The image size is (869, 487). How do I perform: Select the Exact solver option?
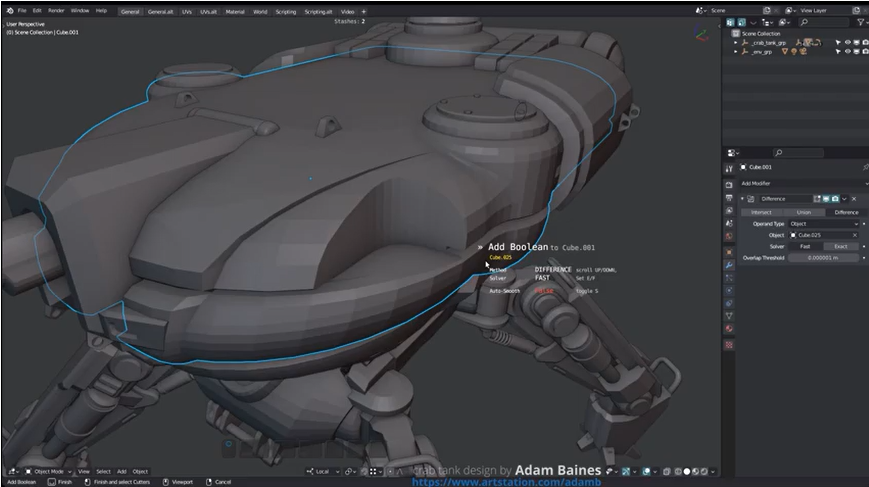(841, 247)
